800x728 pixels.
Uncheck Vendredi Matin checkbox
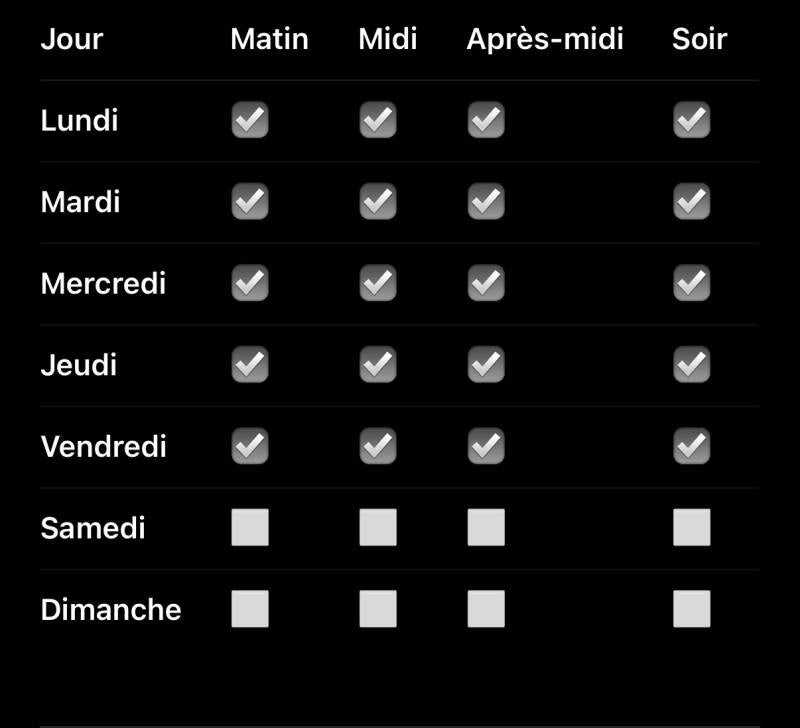[x=250, y=446]
